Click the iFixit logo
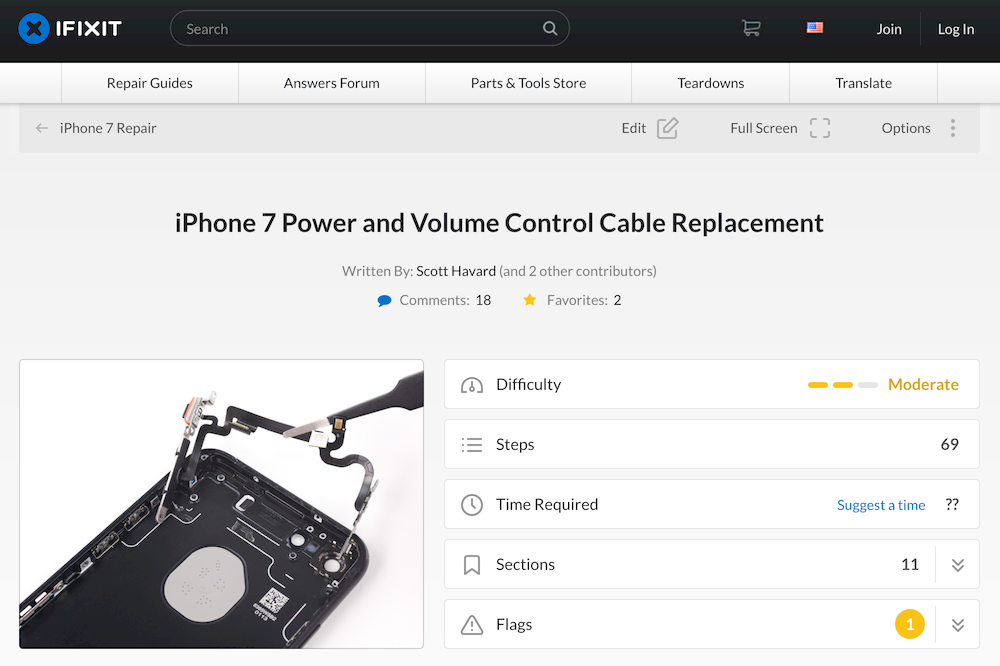 [70, 28]
